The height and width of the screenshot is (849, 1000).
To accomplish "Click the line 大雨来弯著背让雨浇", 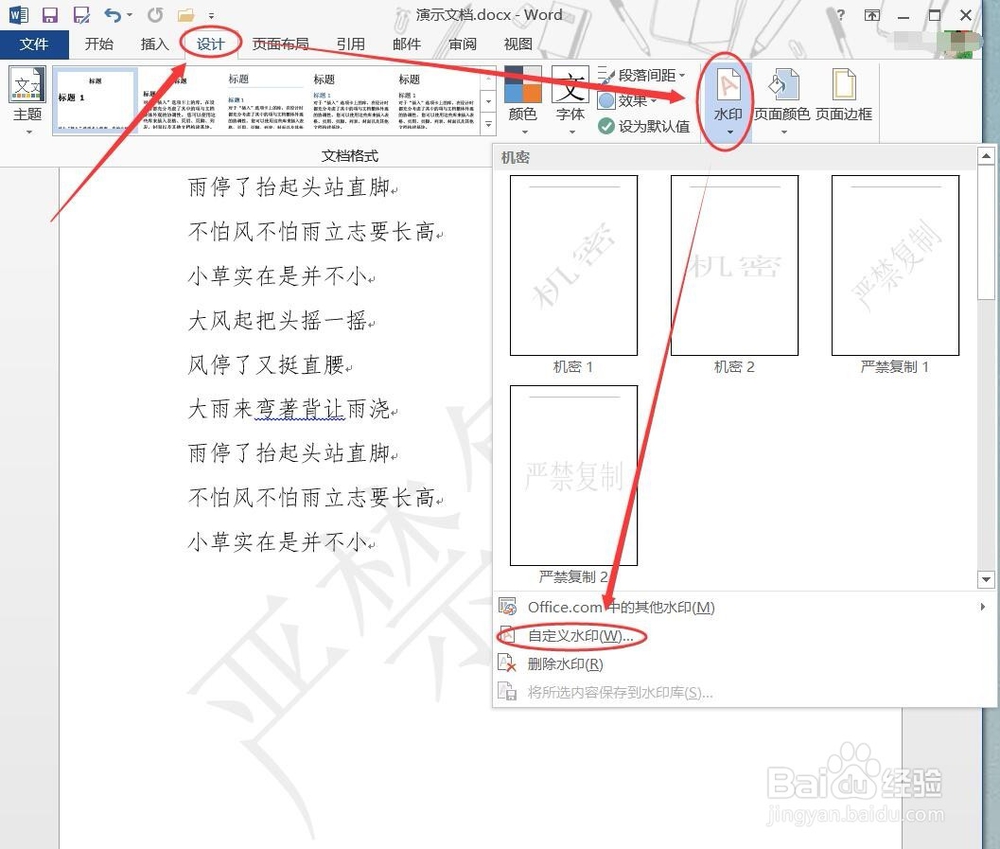I will coord(288,409).
